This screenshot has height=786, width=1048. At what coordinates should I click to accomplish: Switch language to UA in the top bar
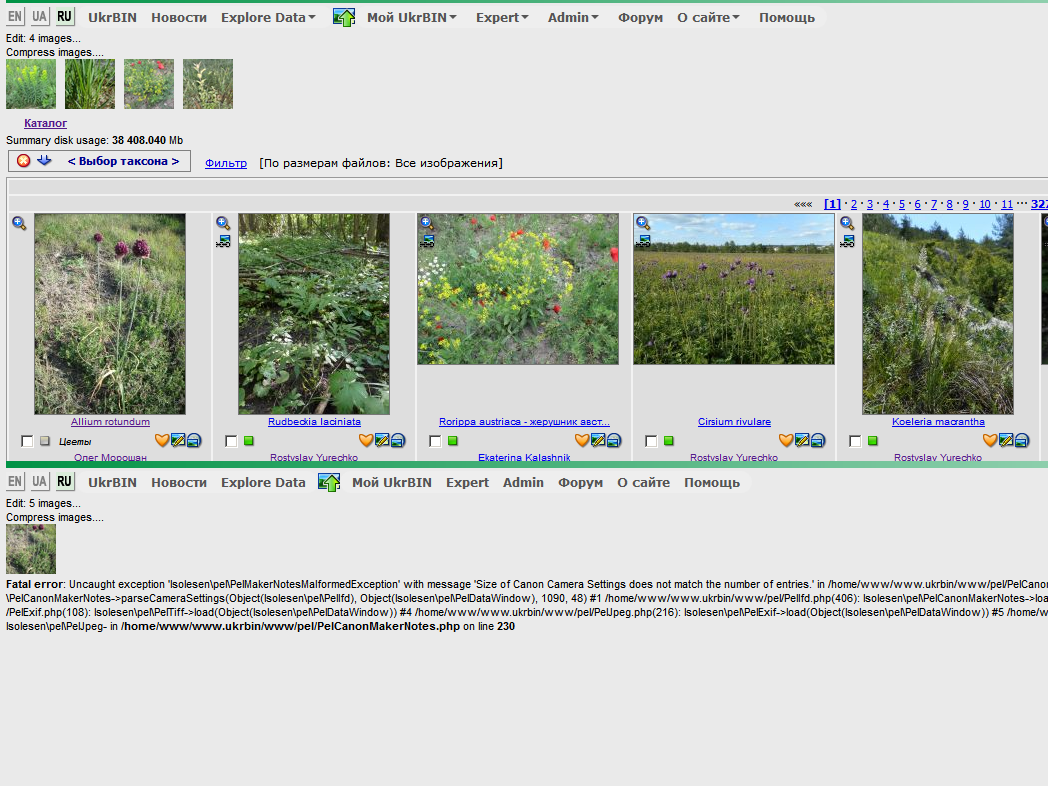[x=39, y=17]
